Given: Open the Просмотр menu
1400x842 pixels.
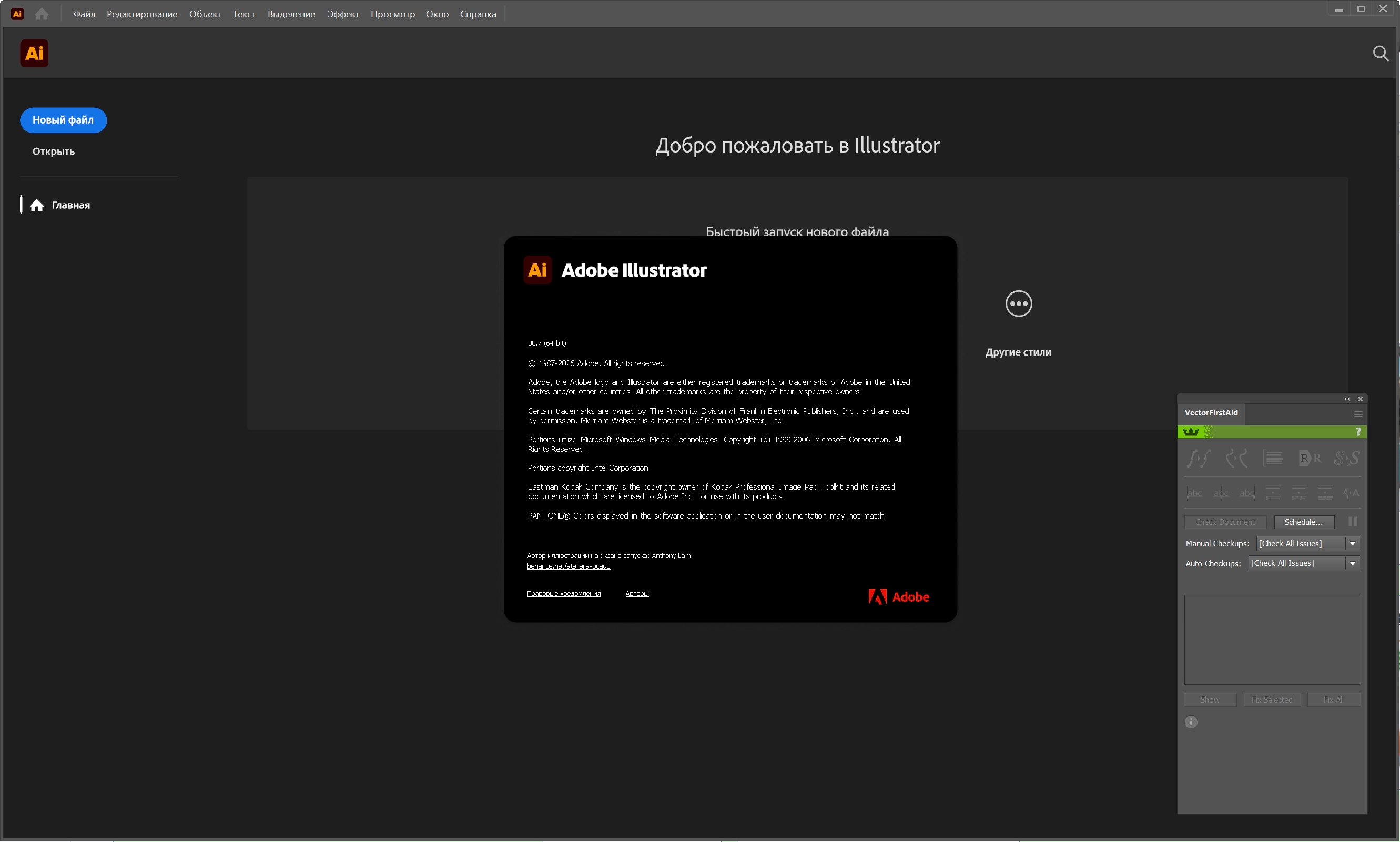Looking at the screenshot, I should coord(392,14).
